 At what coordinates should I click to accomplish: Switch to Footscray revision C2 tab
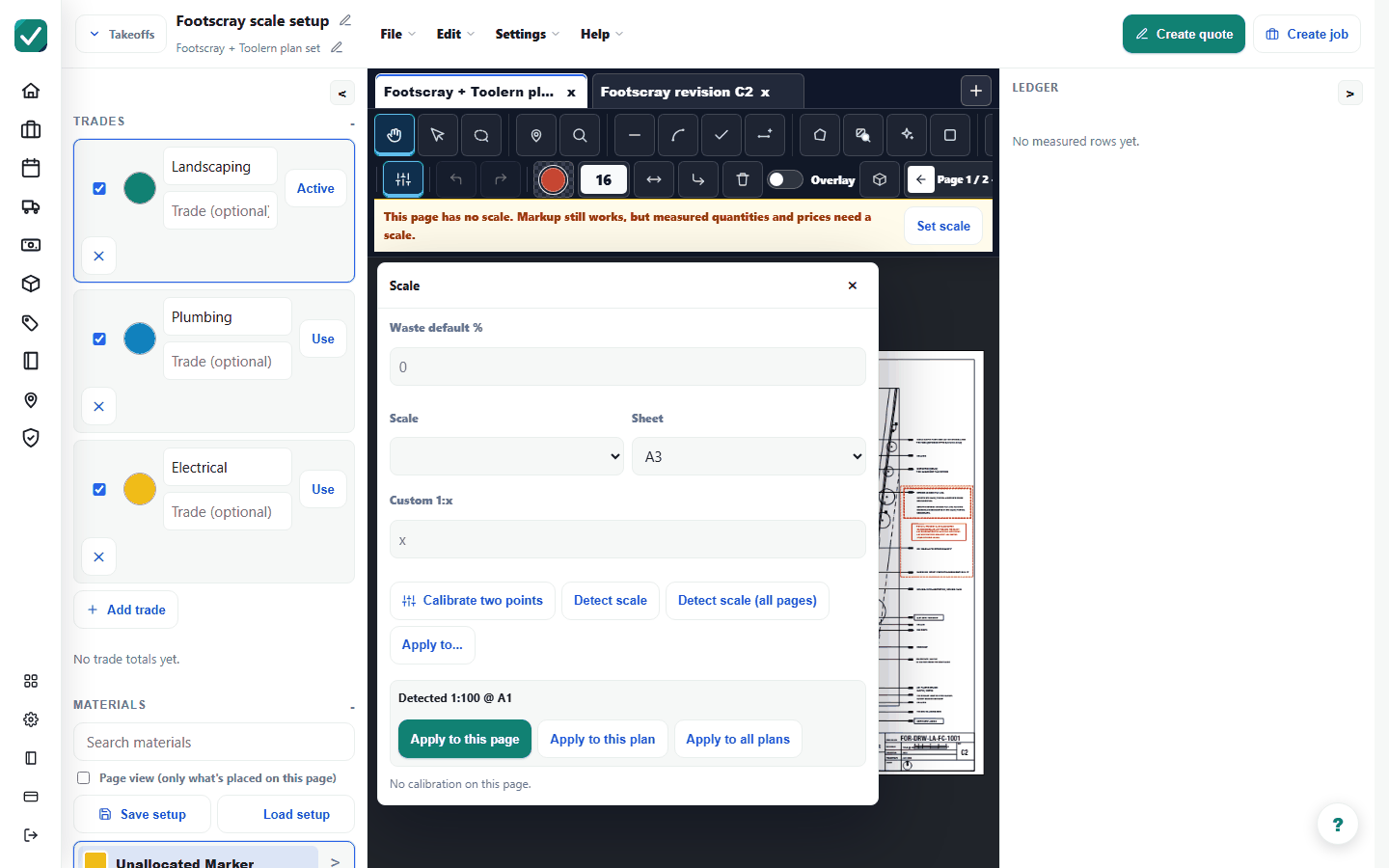click(x=676, y=92)
